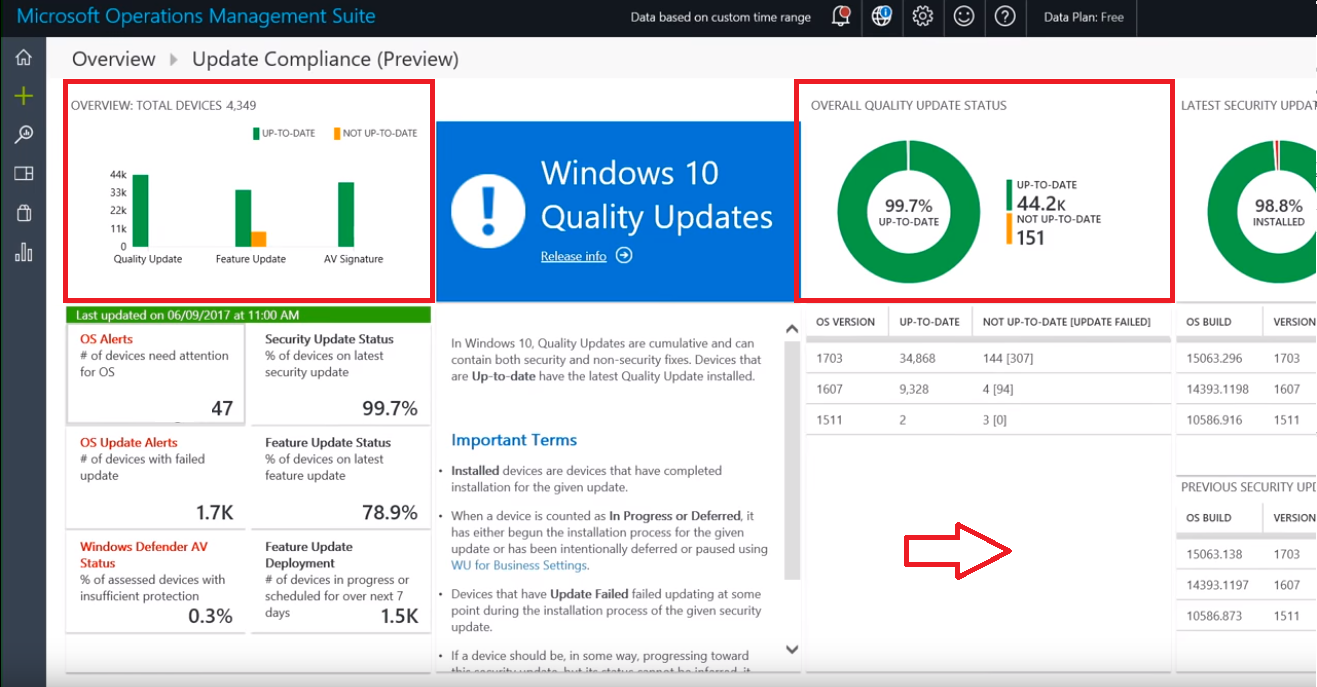This screenshot has width=1317, height=687.
Task: Select the OS Alerts tile
Action: [x=156, y=375]
